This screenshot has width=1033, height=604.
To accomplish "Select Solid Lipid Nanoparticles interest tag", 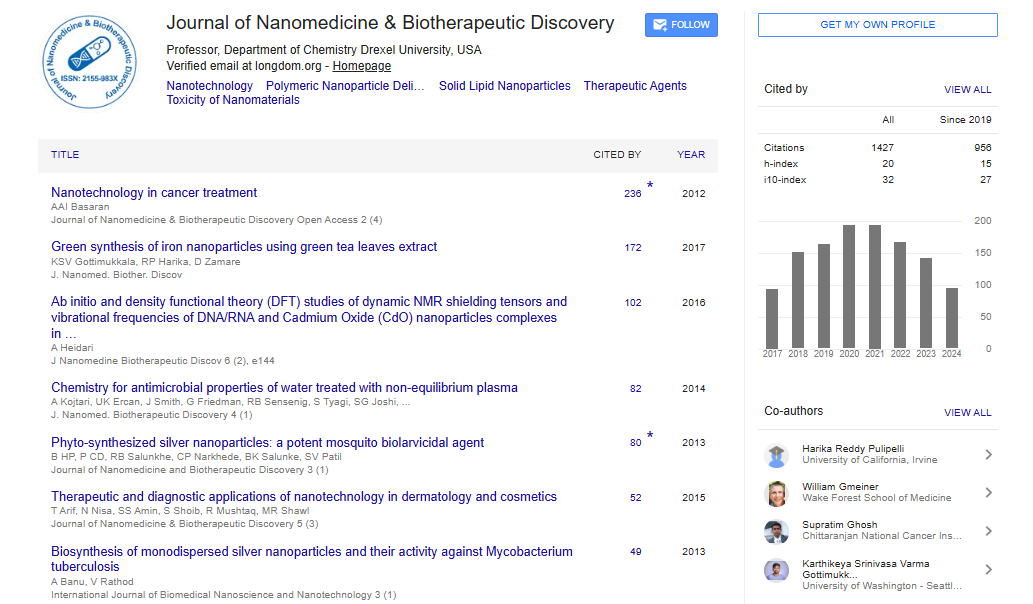I will [x=504, y=86].
